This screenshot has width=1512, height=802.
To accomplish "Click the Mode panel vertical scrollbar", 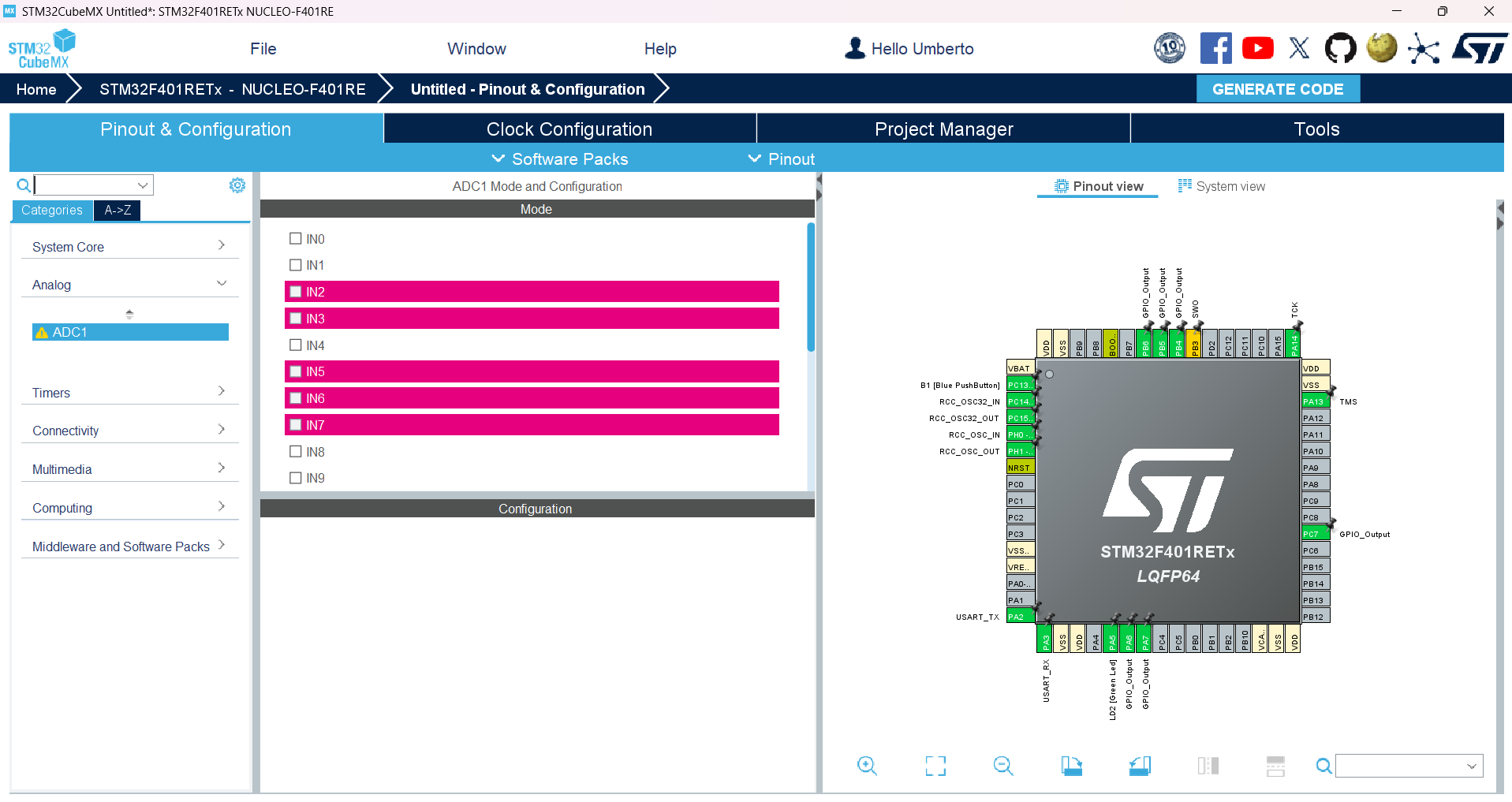I will (811, 288).
